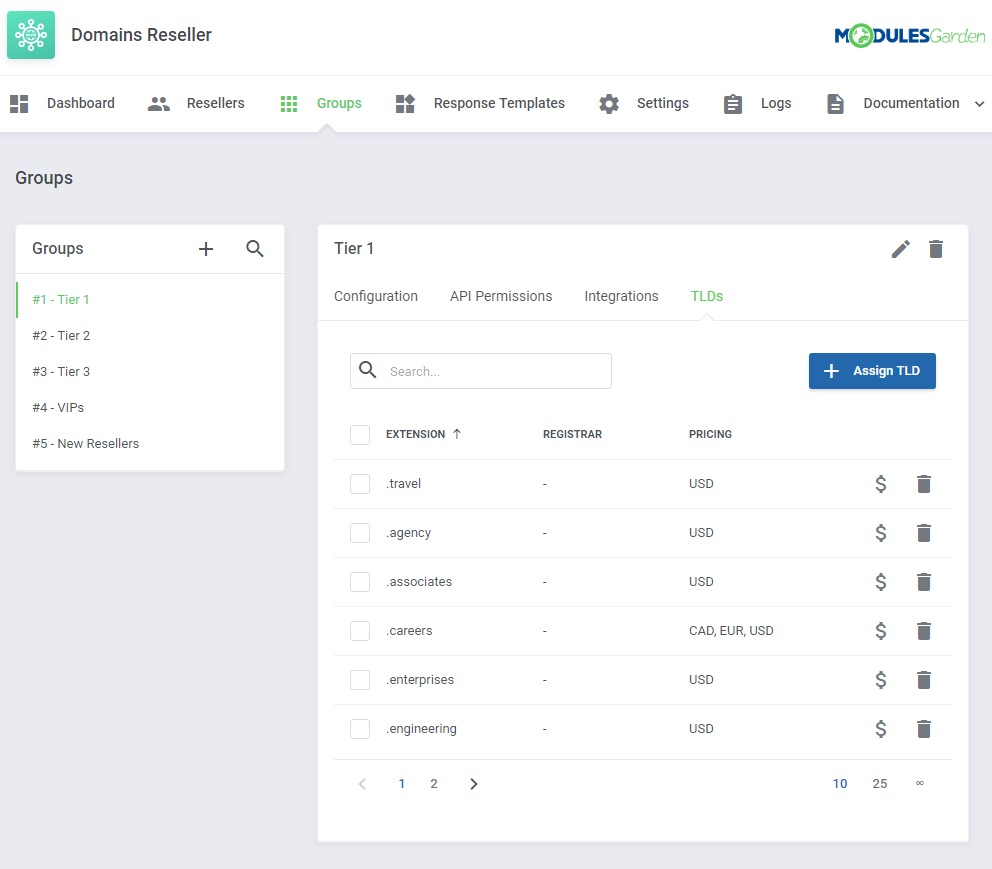
Task: Open pricing for .agency TLD
Action: (880, 533)
